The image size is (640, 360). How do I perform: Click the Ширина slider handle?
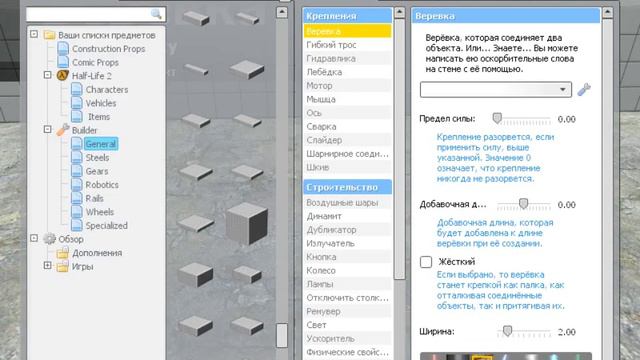click(507, 331)
